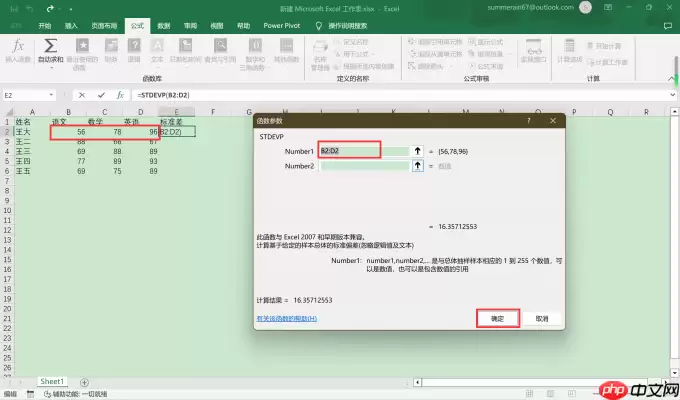Open the Date and Time functions icon
This screenshot has width=680, height=400.
point(186,45)
